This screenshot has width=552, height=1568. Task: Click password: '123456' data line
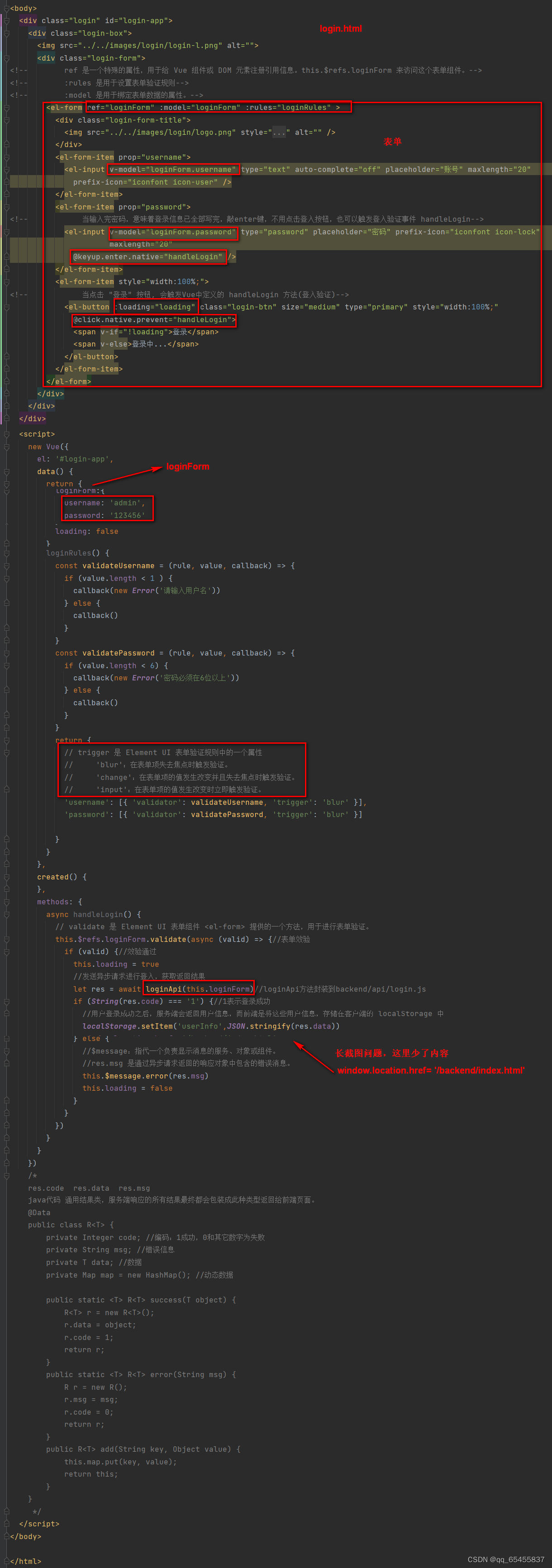click(105, 516)
